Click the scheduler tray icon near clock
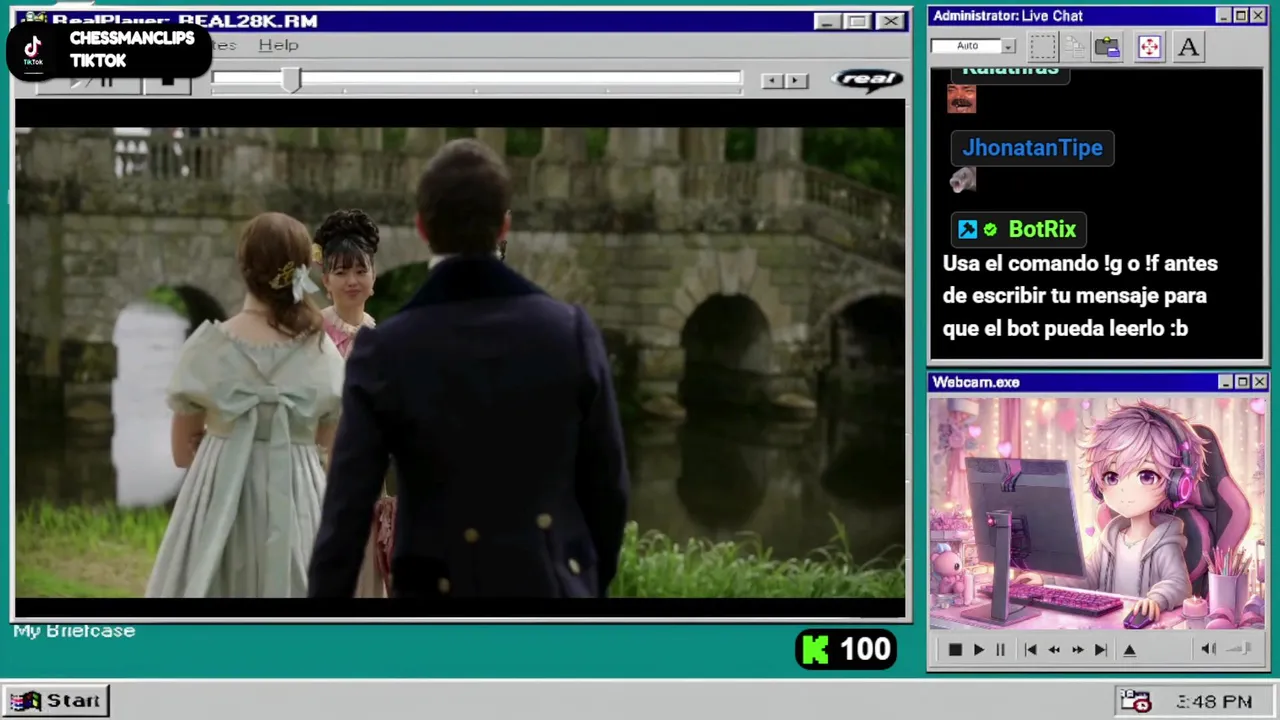Image resolution: width=1280 pixels, height=720 pixels. [x=1135, y=701]
